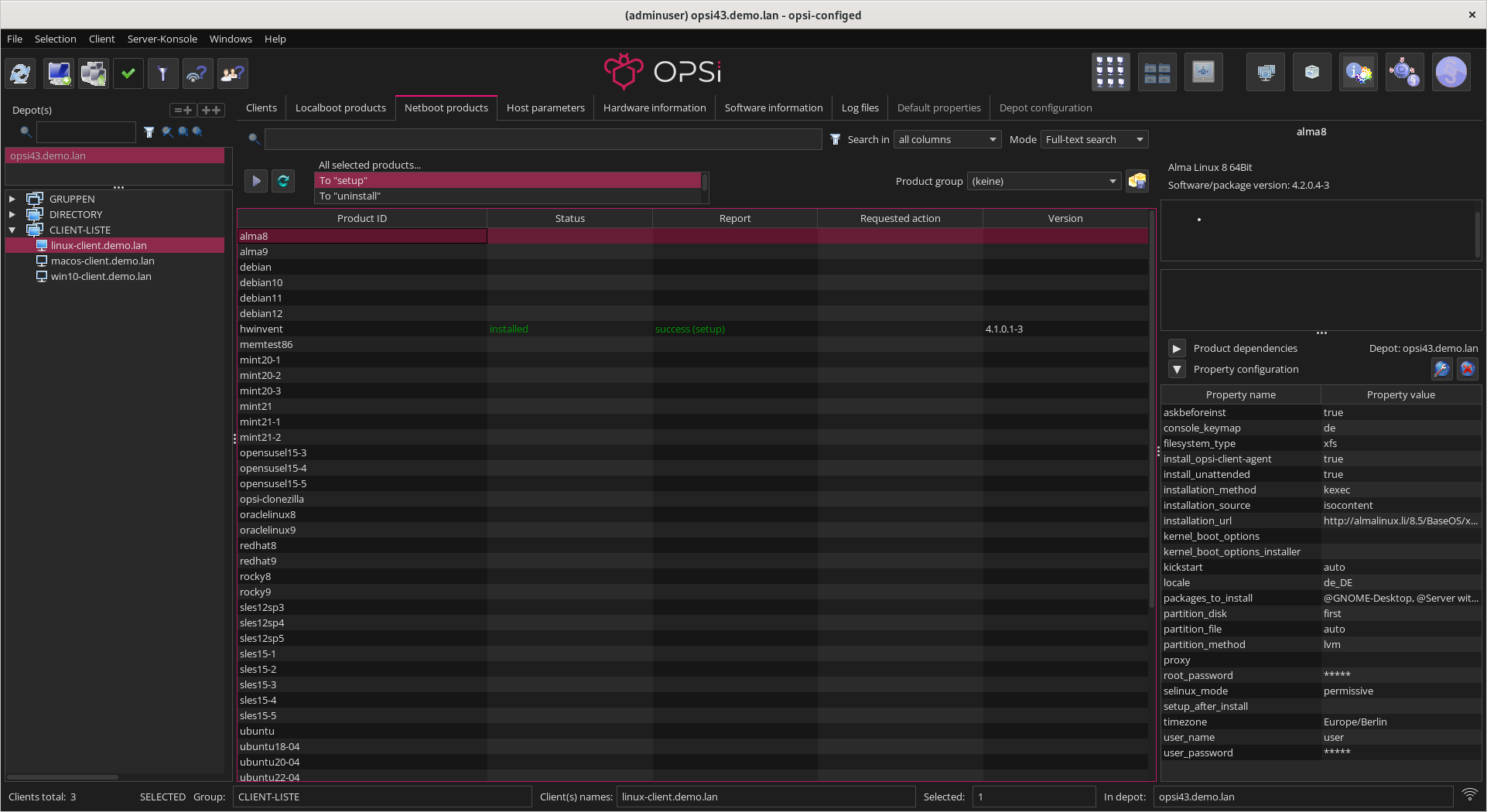
Task: Click the product search input field
Action: pos(543,139)
